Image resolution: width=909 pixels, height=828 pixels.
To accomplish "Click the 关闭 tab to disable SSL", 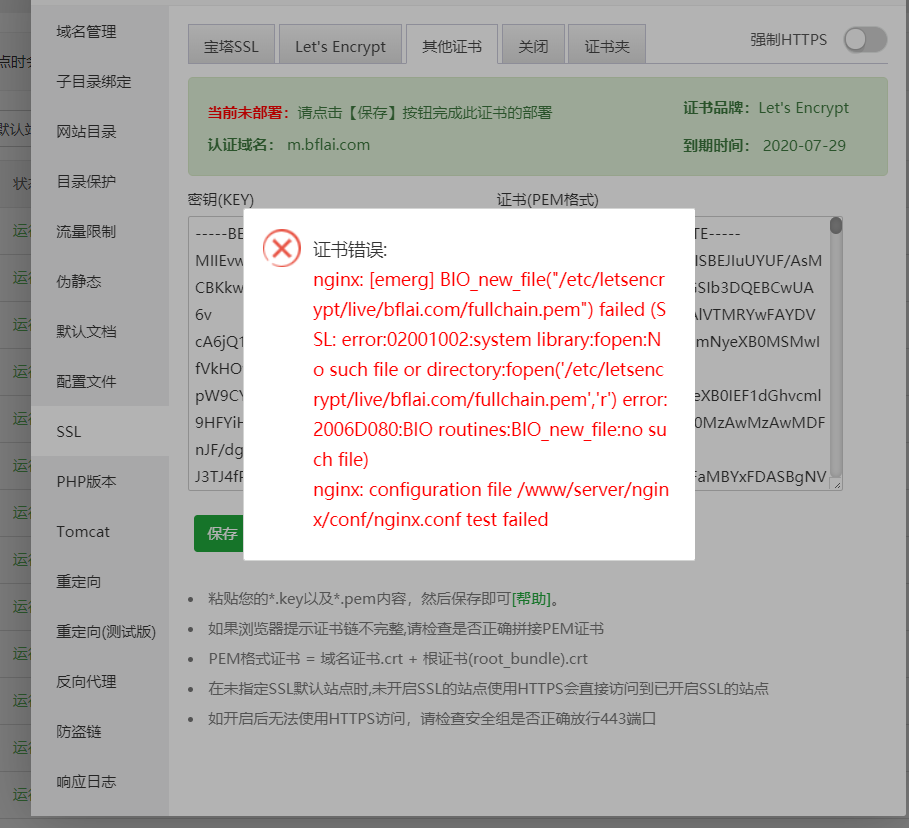I will coord(533,44).
